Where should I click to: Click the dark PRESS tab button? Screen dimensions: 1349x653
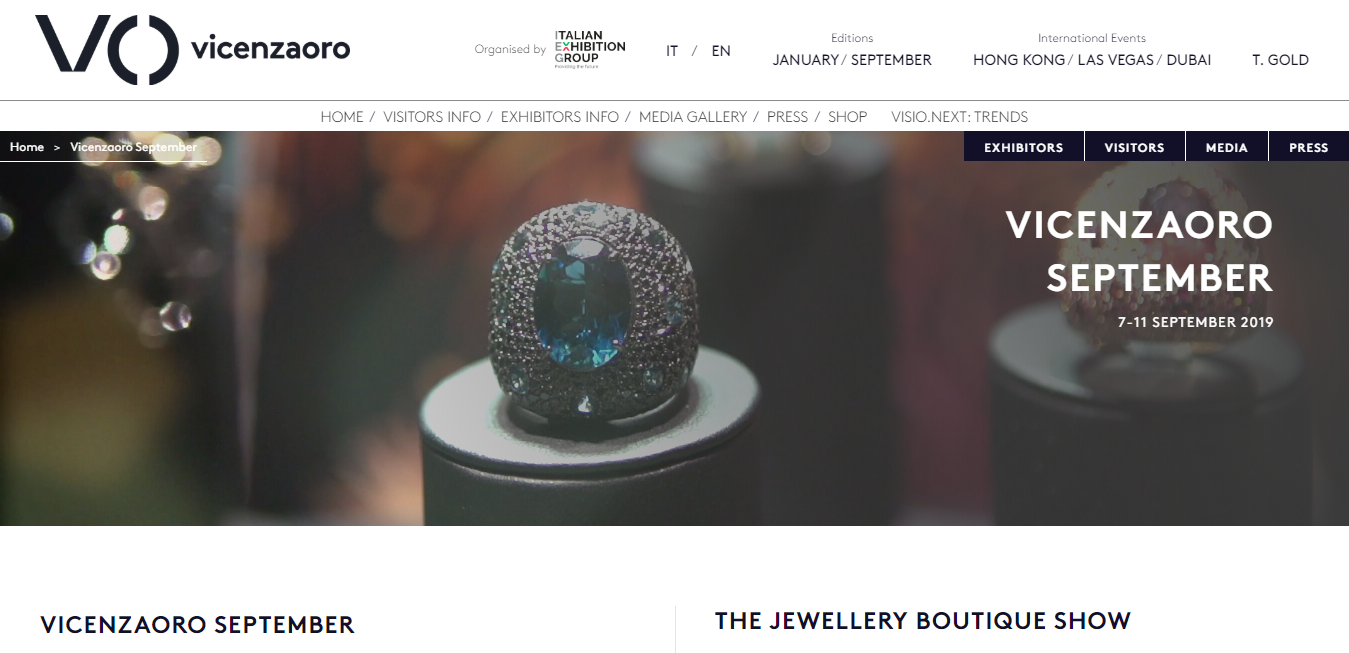coord(1309,147)
